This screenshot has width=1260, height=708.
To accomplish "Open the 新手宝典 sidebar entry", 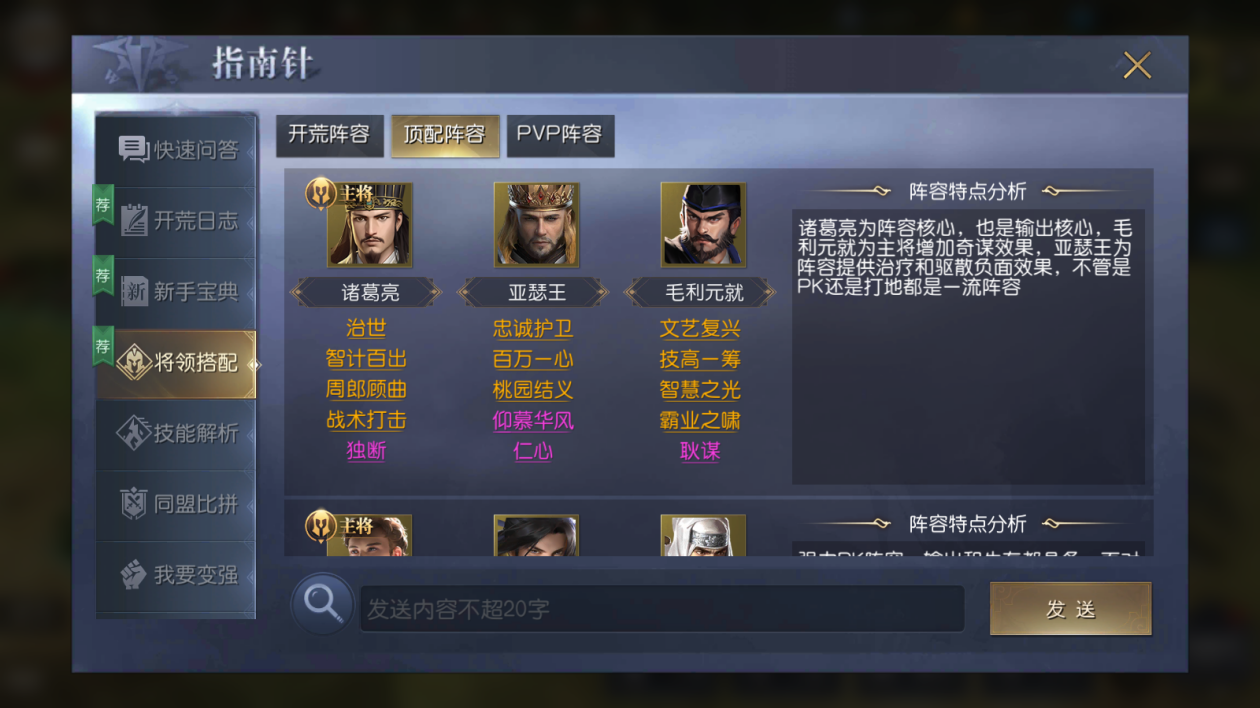I will [176, 292].
